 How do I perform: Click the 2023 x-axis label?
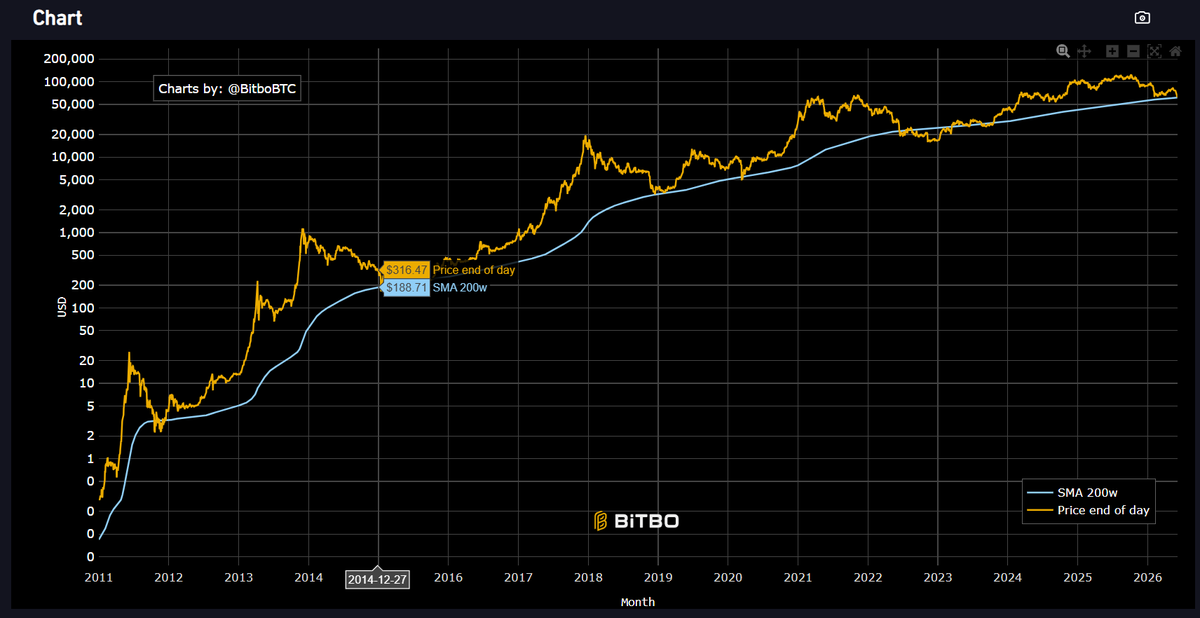[x=938, y=577]
